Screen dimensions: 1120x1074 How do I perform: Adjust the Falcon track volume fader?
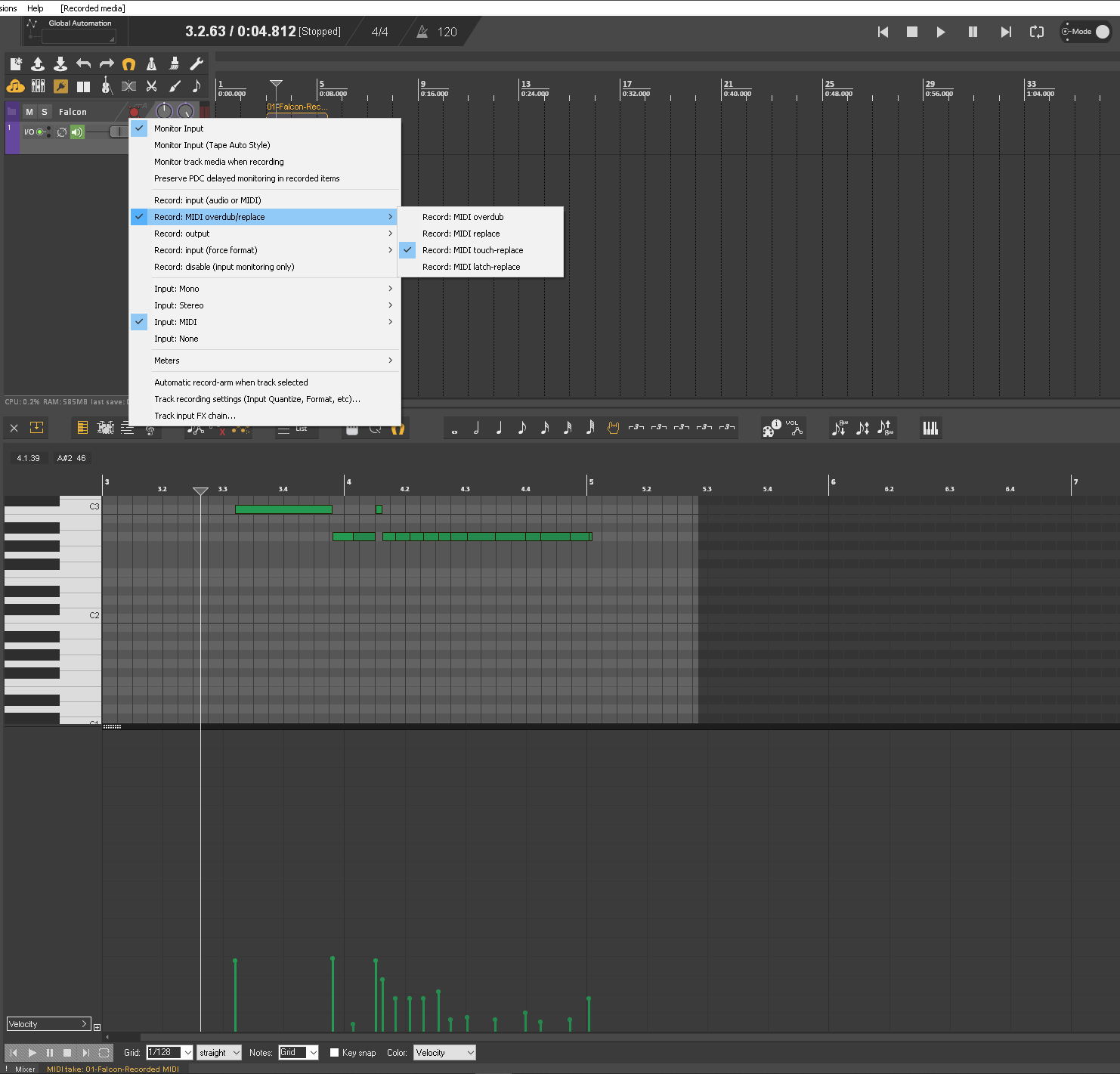(117, 132)
